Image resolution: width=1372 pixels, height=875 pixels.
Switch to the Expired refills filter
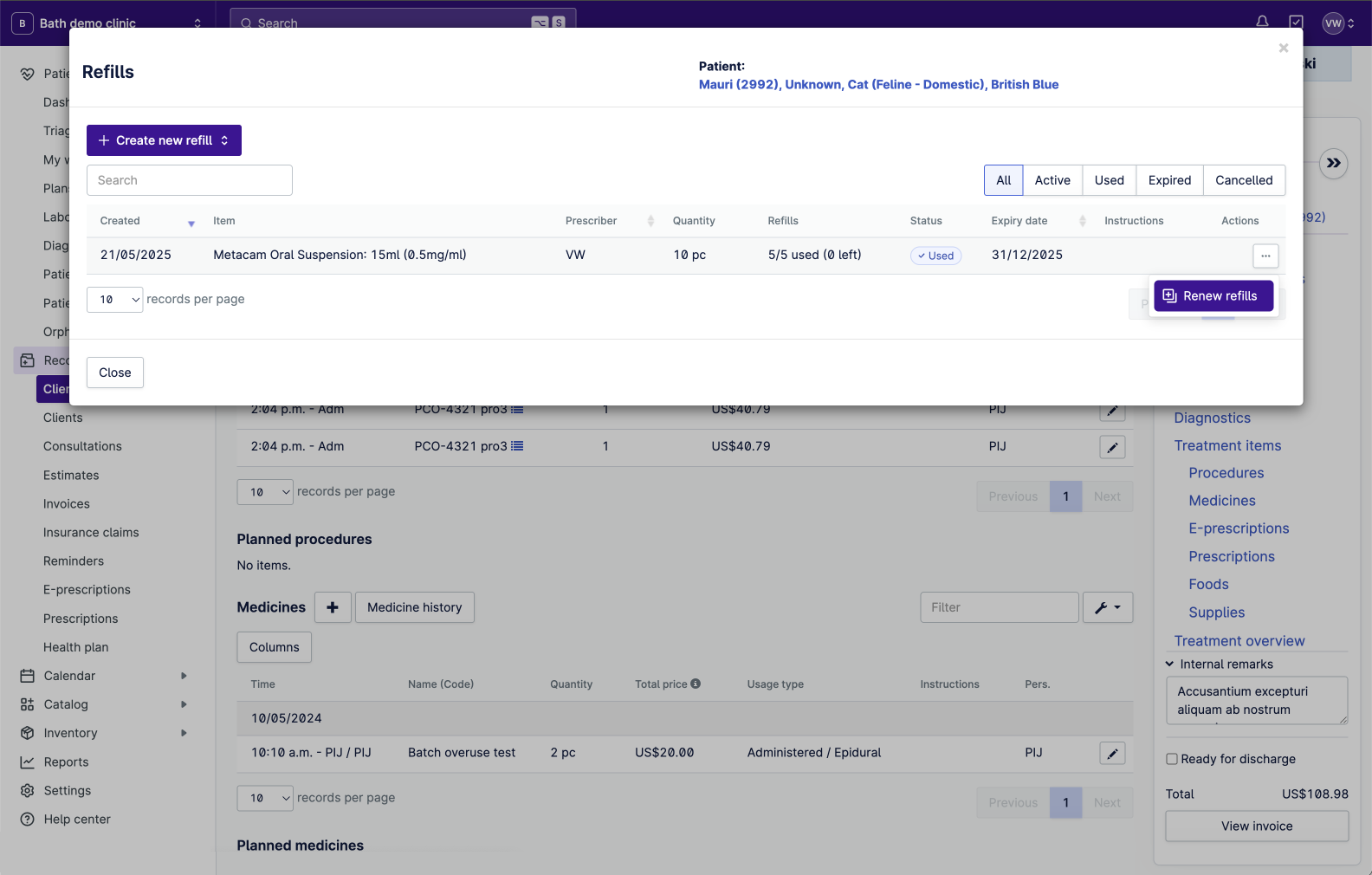pyautogui.click(x=1169, y=180)
